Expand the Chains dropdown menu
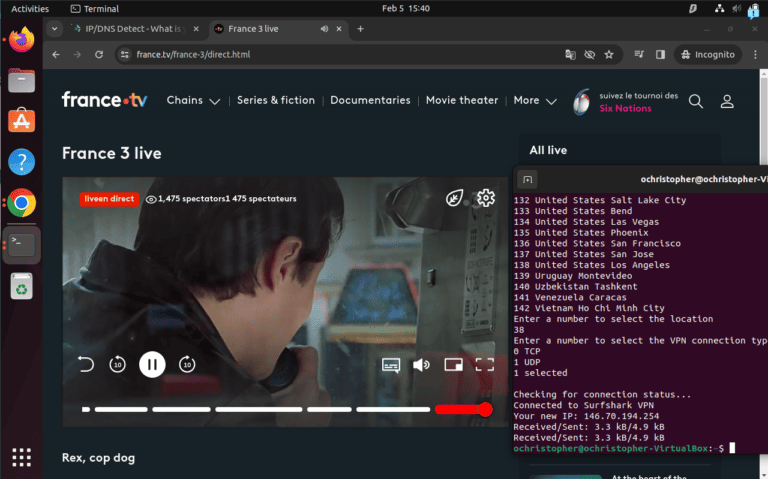This screenshot has height=479, width=768. (193, 100)
